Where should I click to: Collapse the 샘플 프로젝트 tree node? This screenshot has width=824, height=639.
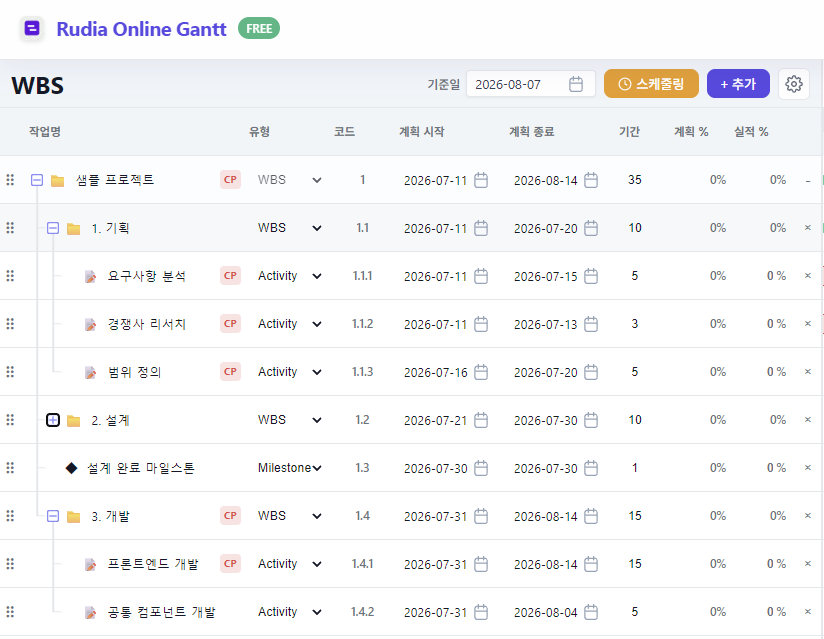(x=37, y=180)
